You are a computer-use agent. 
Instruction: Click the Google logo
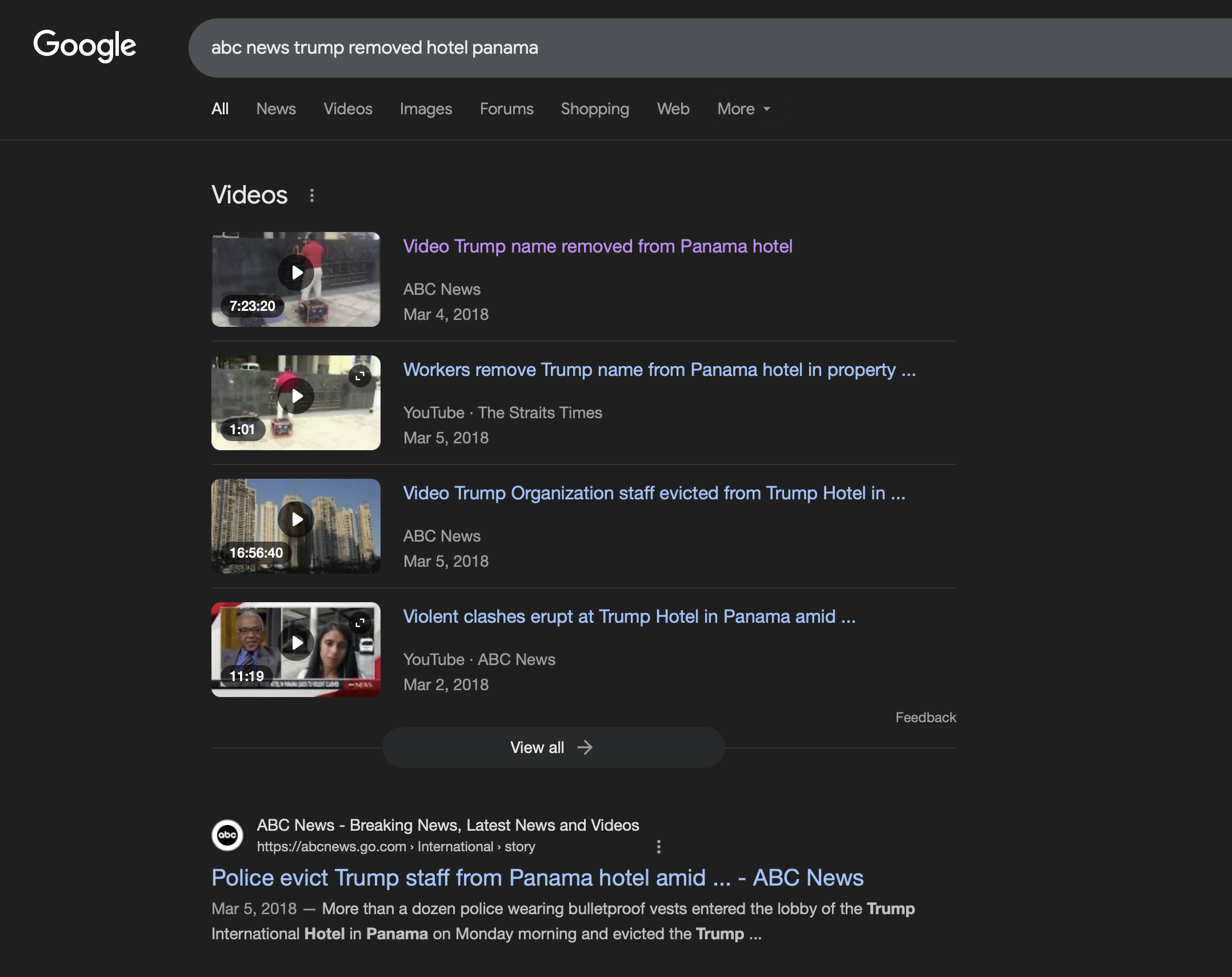[x=85, y=46]
